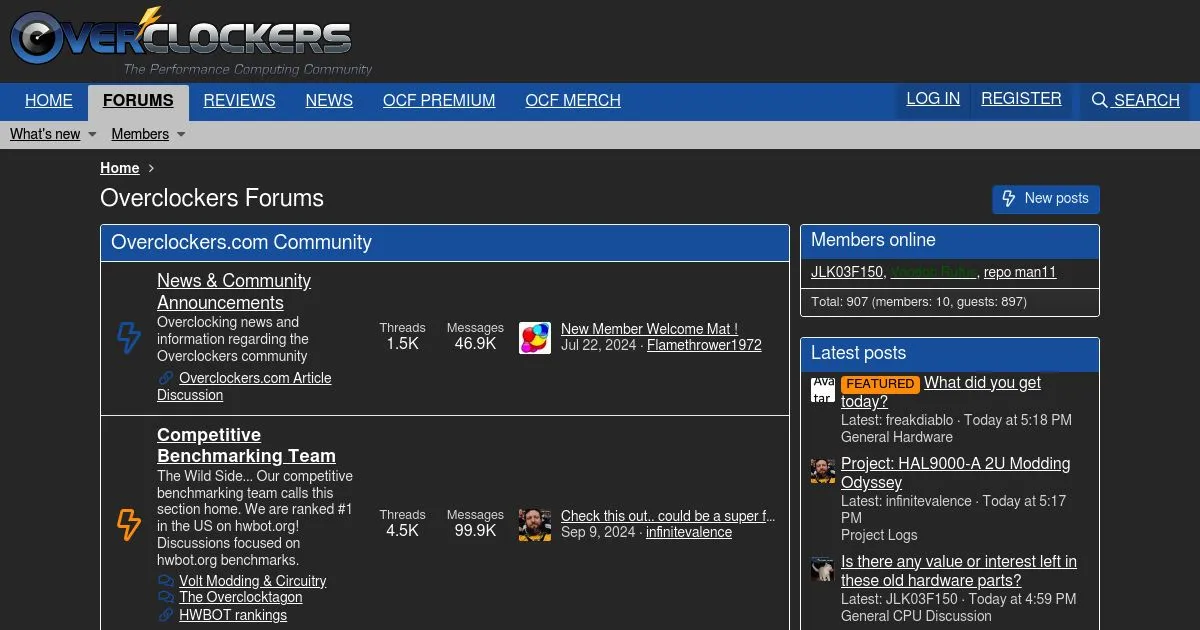
Task: Open the What's new link
Action: coord(45,134)
